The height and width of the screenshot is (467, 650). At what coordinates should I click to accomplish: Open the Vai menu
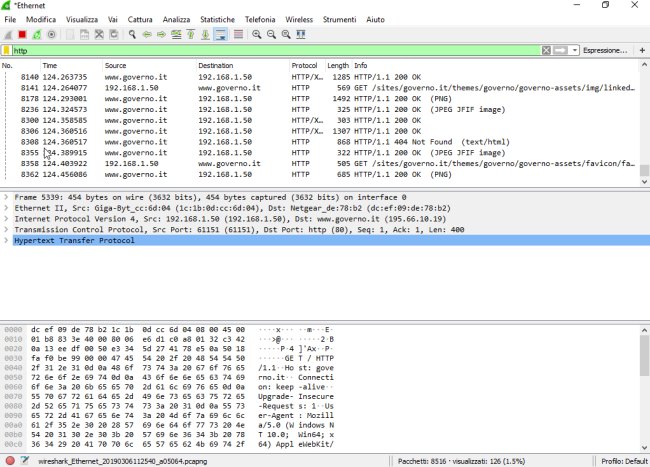(x=112, y=19)
